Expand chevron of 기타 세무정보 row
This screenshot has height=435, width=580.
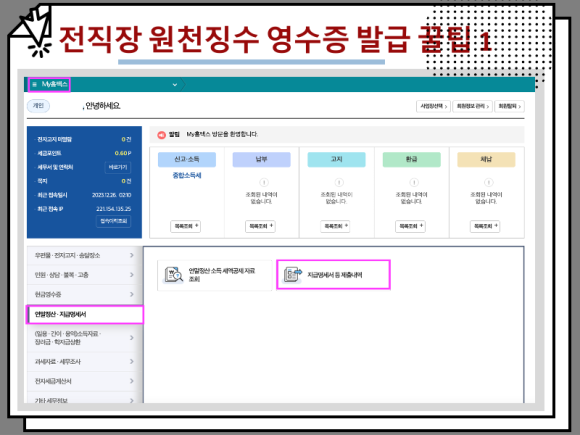(132, 400)
